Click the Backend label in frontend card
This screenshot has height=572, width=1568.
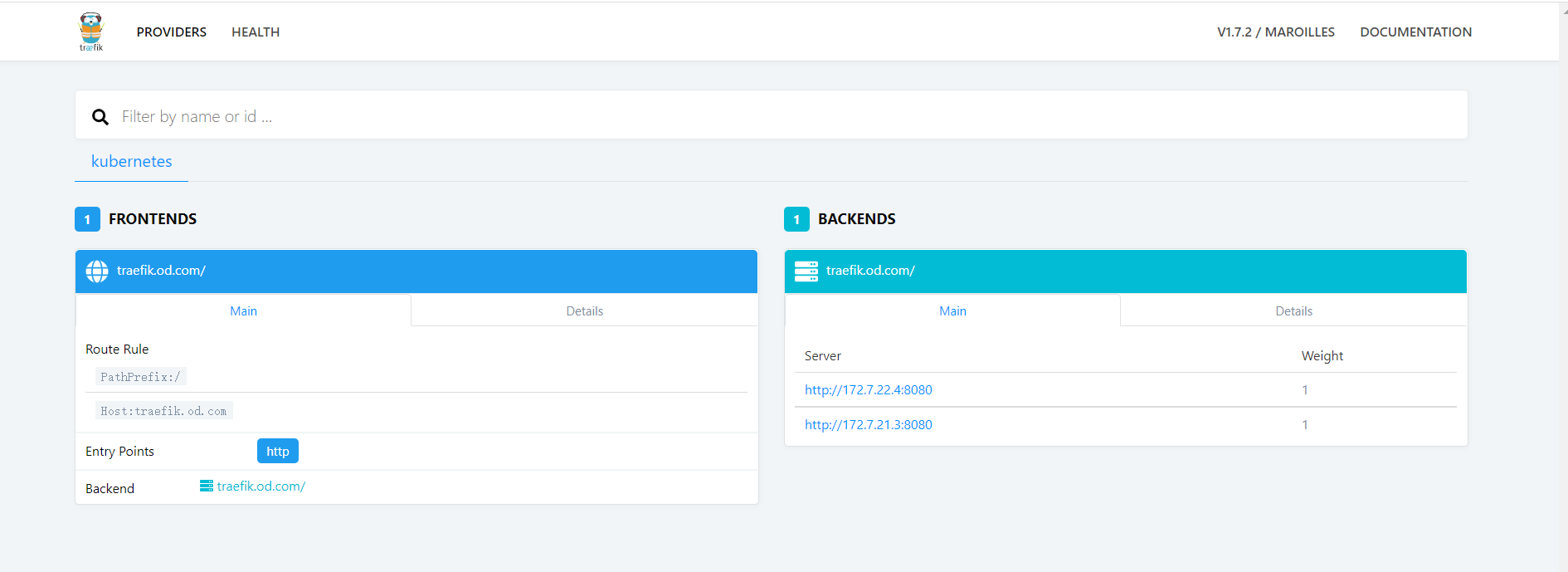point(110,489)
